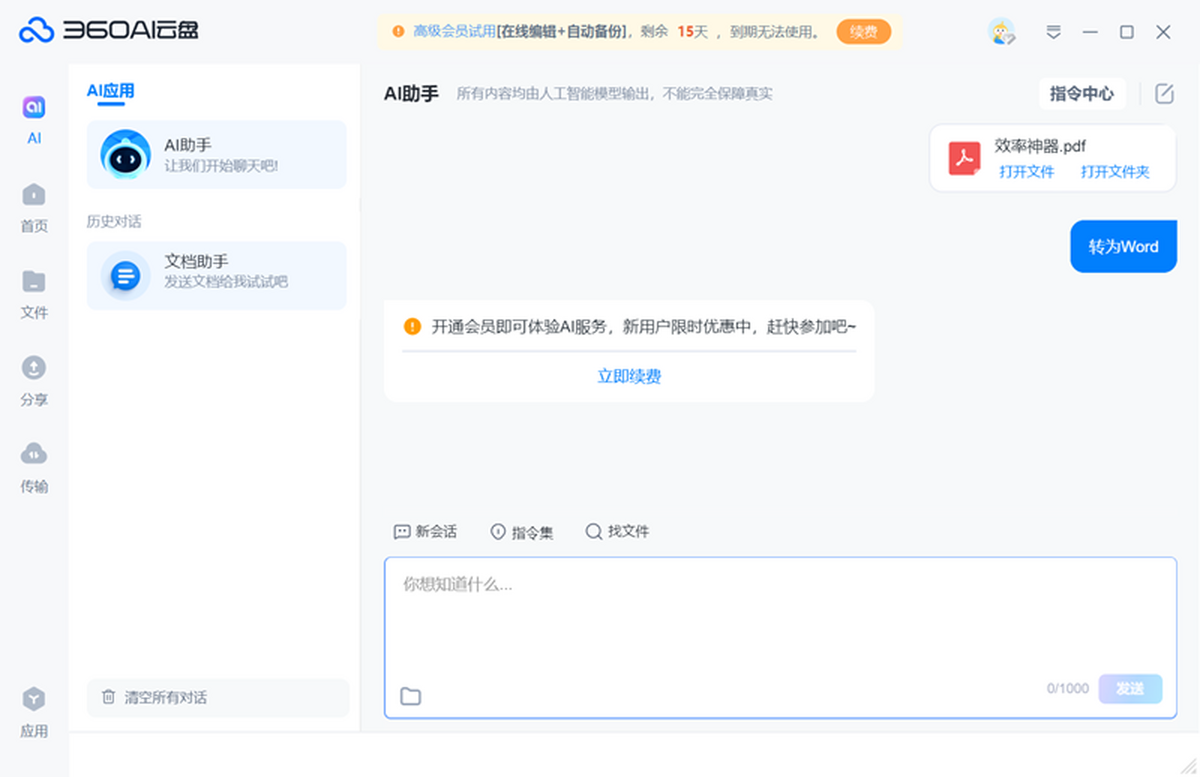This screenshot has width=1200, height=777.
Task: Select the AI应用 tab
Action: point(110,92)
